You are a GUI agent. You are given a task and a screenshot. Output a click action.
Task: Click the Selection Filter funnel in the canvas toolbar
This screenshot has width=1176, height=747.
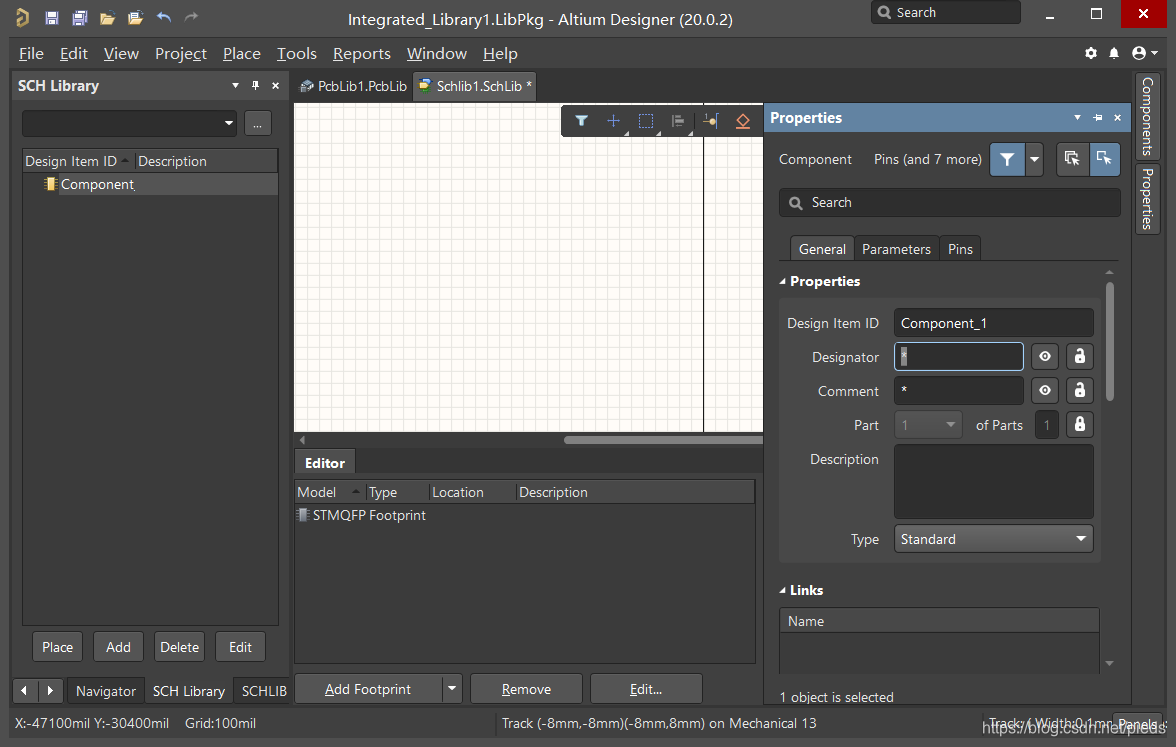[581, 121]
